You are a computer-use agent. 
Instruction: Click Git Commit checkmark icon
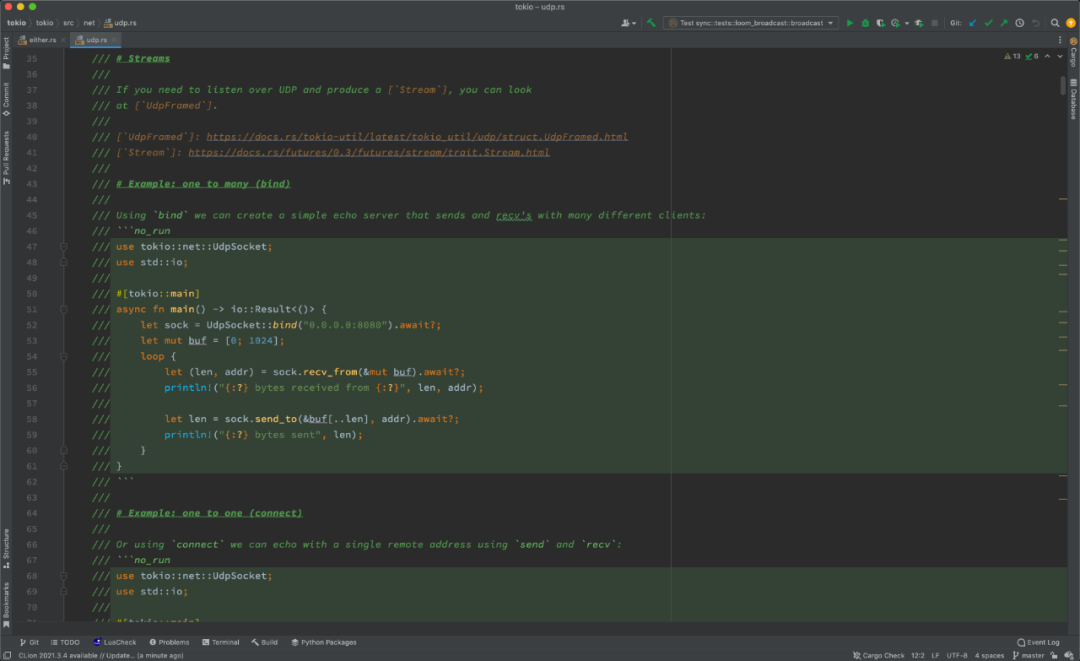click(988, 23)
